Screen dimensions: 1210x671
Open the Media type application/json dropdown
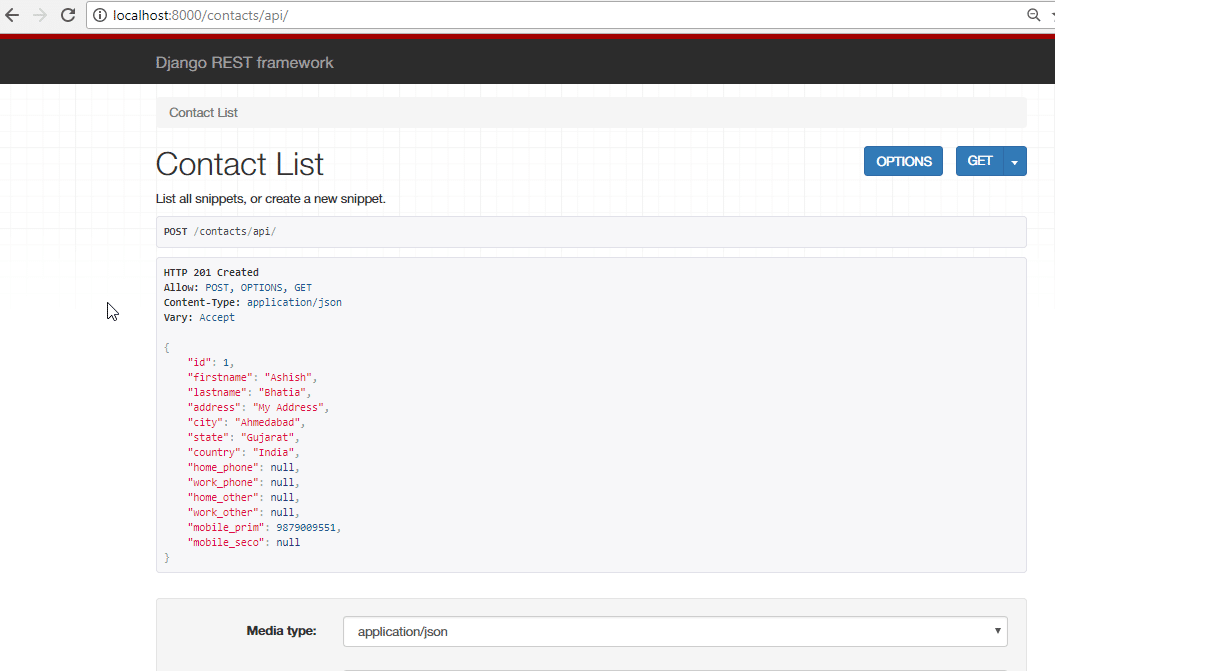[x=675, y=632]
